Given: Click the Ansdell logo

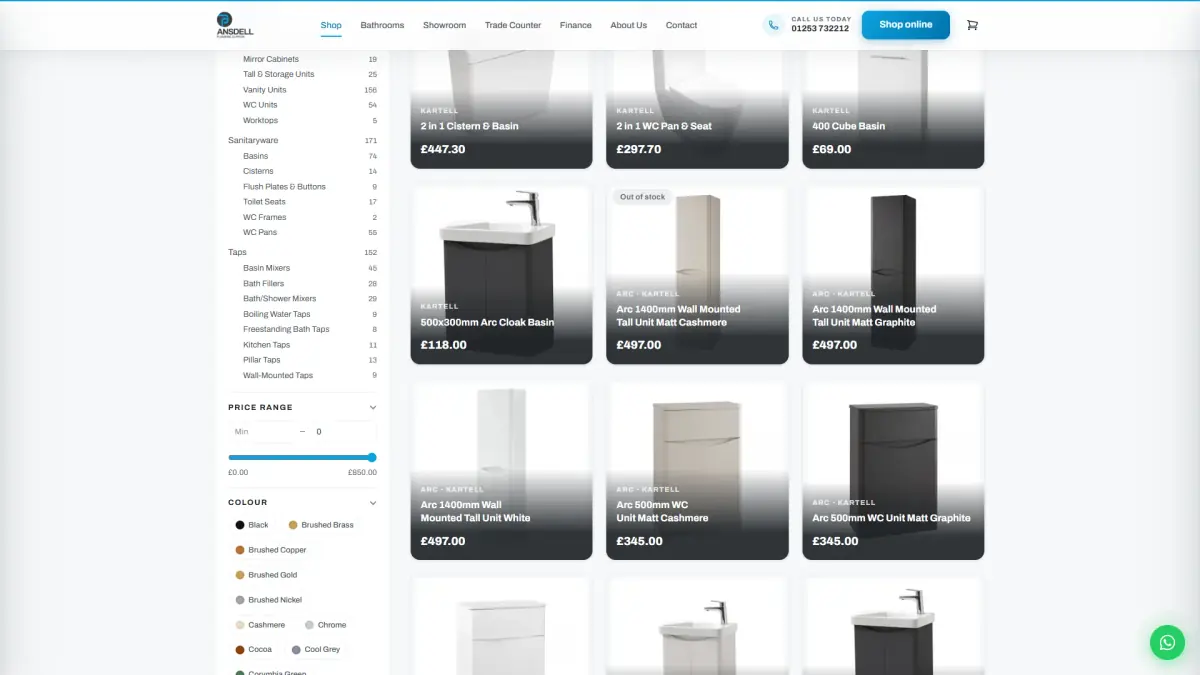Looking at the screenshot, I should (x=235, y=25).
